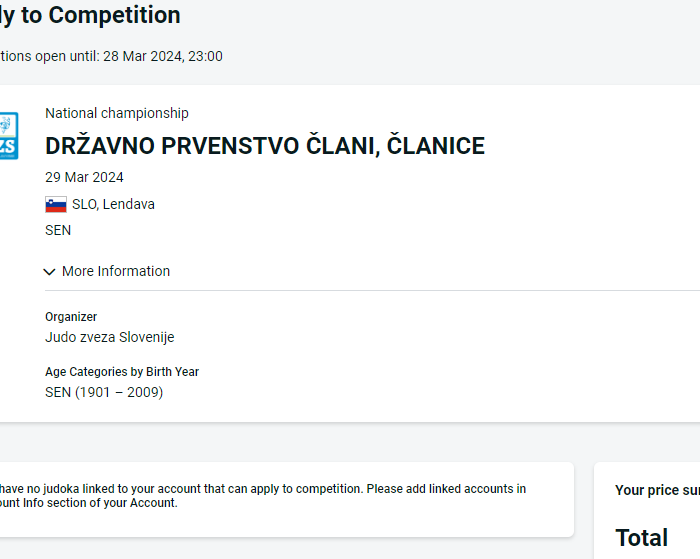This screenshot has height=559, width=700.
Task: Click the Judo federation logo
Action: [x=8, y=136]
